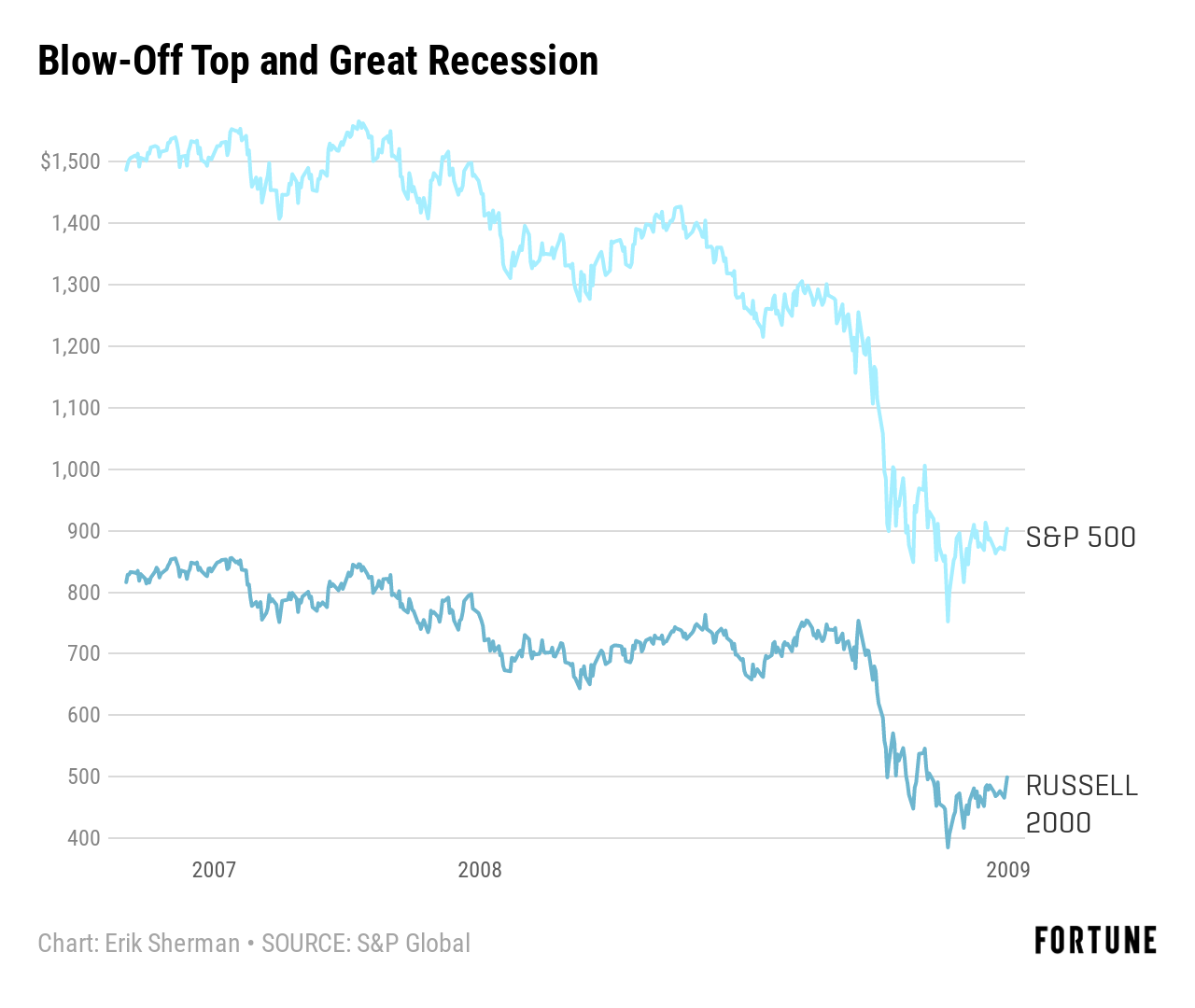Select the S&P 500 series label
Viewport: 1195px width, 1008px height.
pyautogui.click(x=1080, y=538)
